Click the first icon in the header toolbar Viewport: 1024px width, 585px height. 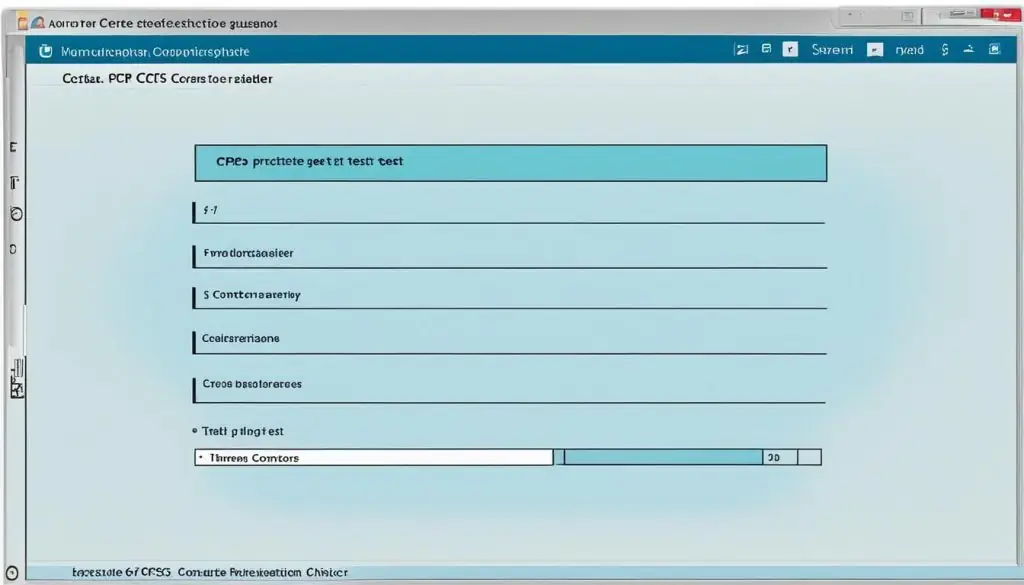(x=741, y=49)
